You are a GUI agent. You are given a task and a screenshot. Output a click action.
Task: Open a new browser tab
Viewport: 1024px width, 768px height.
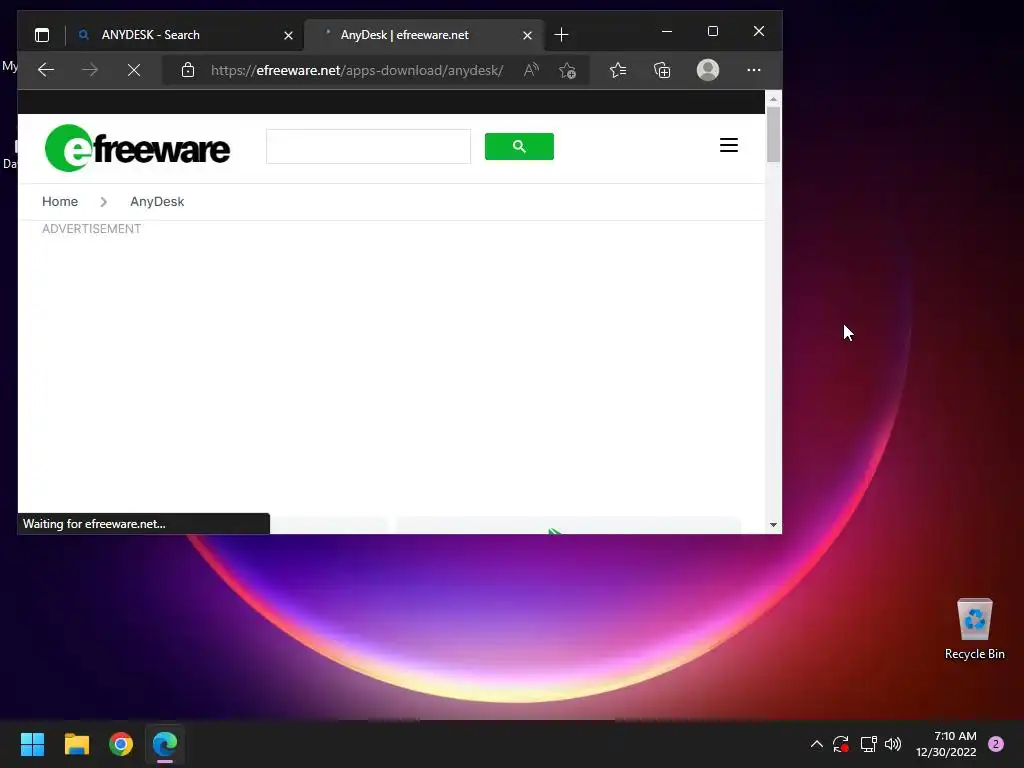tap(561, 35)
